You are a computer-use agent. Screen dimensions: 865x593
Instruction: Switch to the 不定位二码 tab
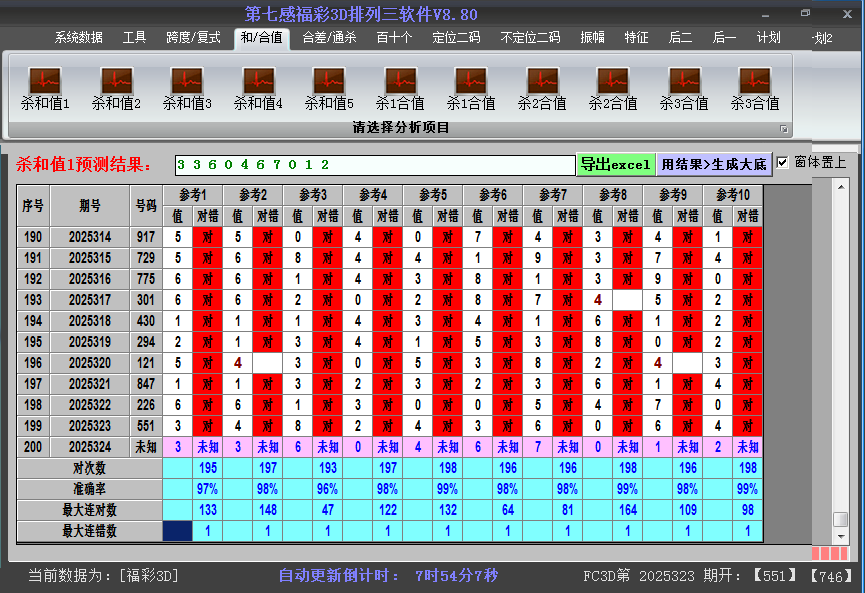[530, 38]
